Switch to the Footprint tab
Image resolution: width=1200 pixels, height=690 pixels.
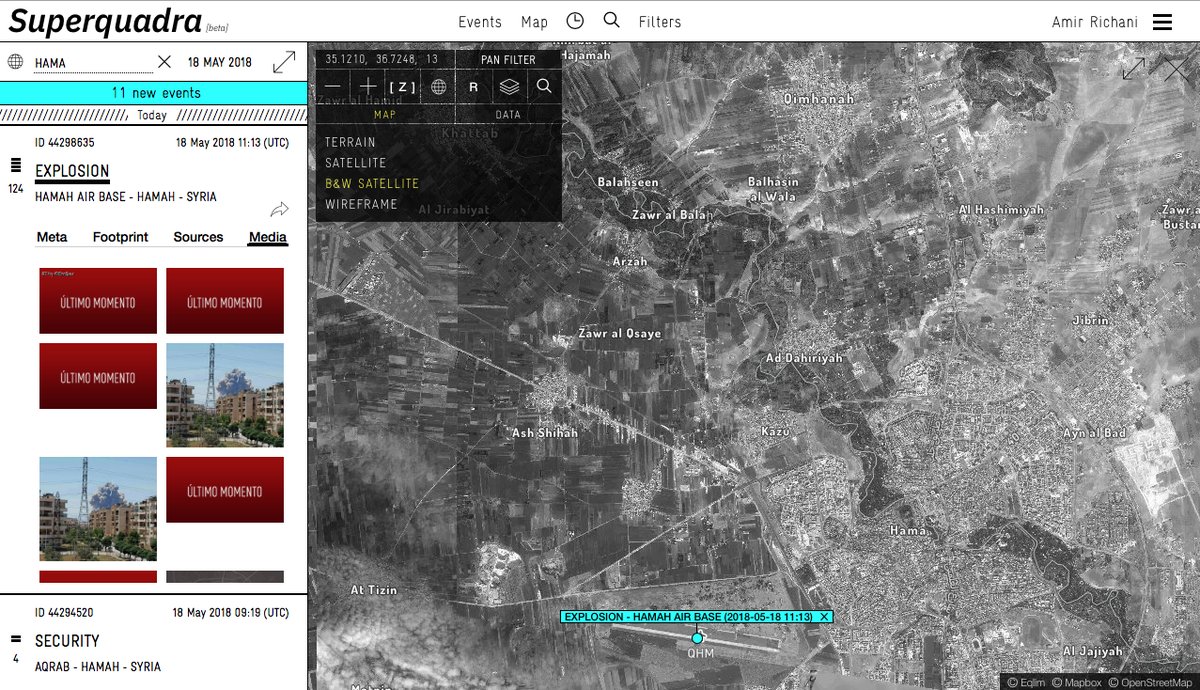[x=120, y=237]
